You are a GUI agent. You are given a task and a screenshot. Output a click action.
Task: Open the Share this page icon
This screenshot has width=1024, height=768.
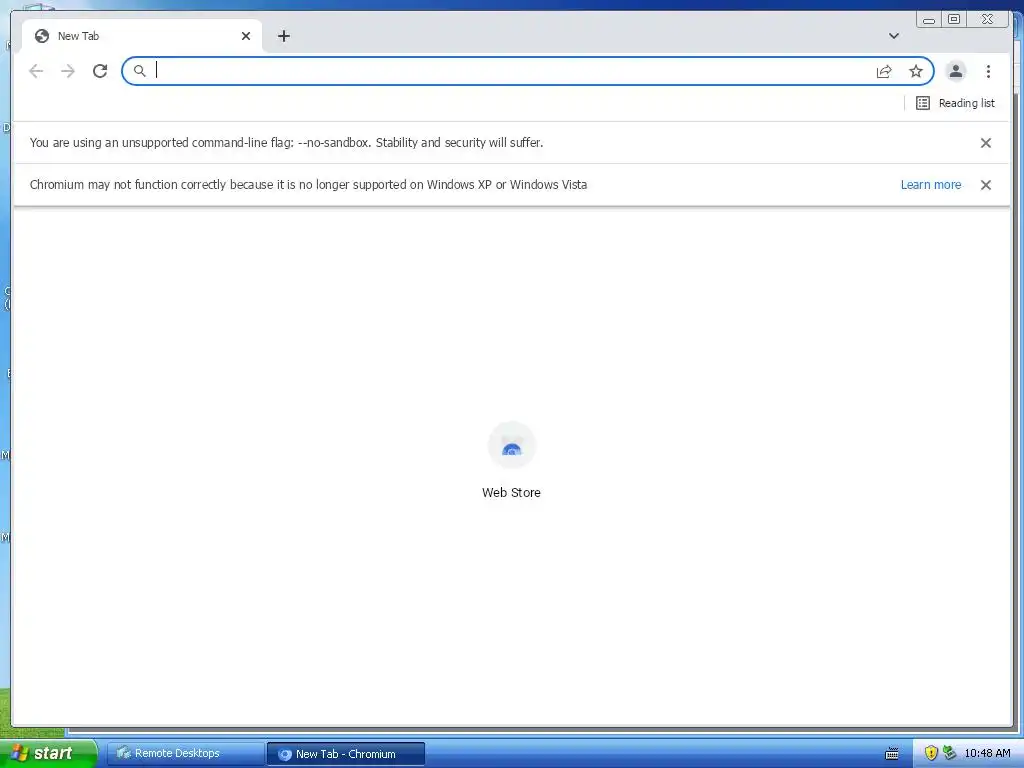tap(884, 71)
